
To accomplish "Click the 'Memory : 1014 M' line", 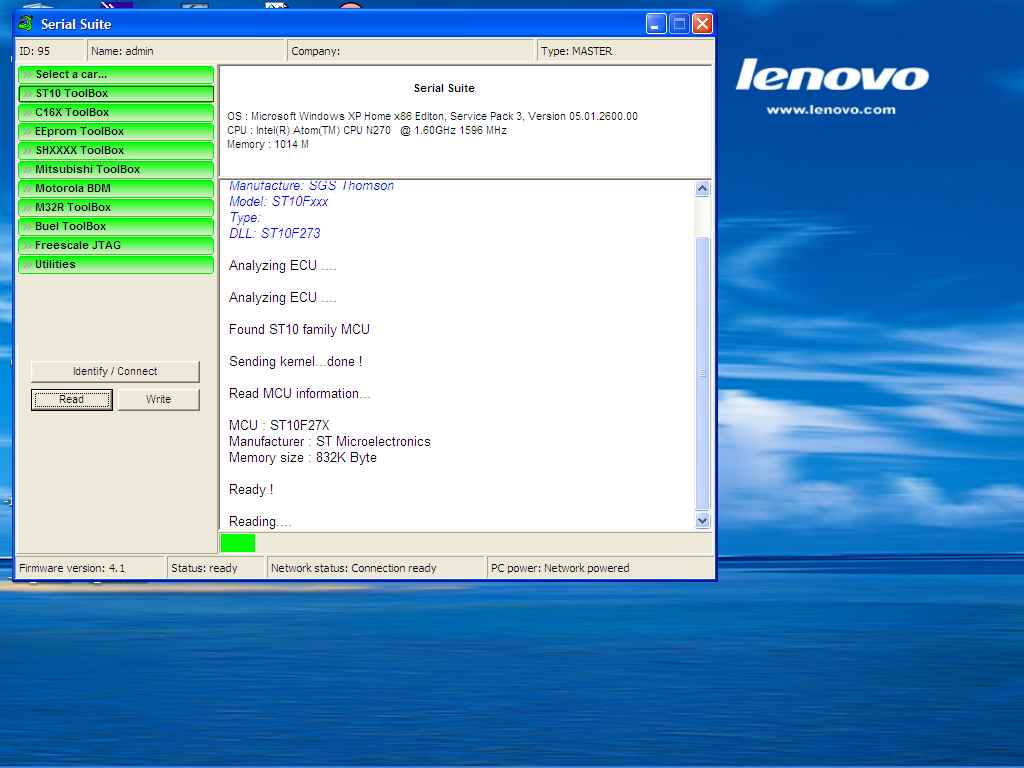I will pos(268,144).
